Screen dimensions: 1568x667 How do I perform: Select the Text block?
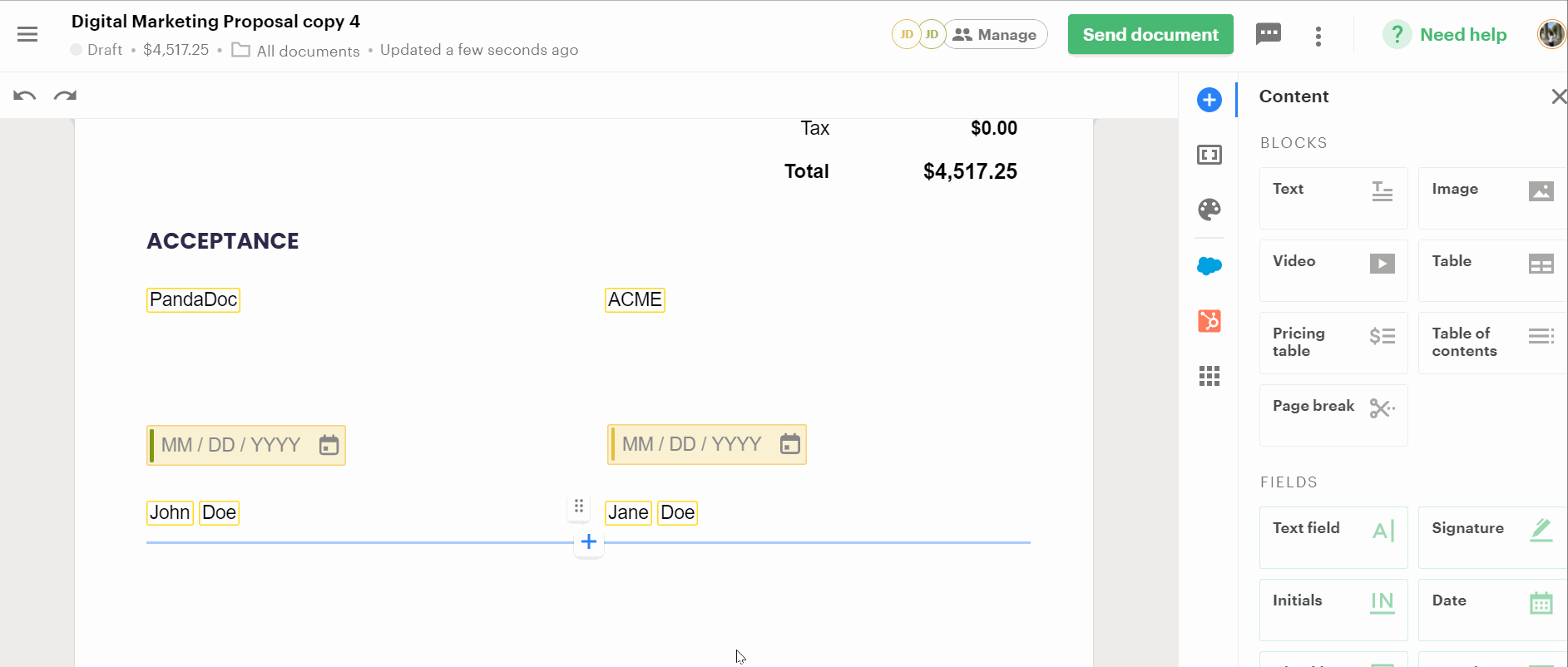(1333, 198)
